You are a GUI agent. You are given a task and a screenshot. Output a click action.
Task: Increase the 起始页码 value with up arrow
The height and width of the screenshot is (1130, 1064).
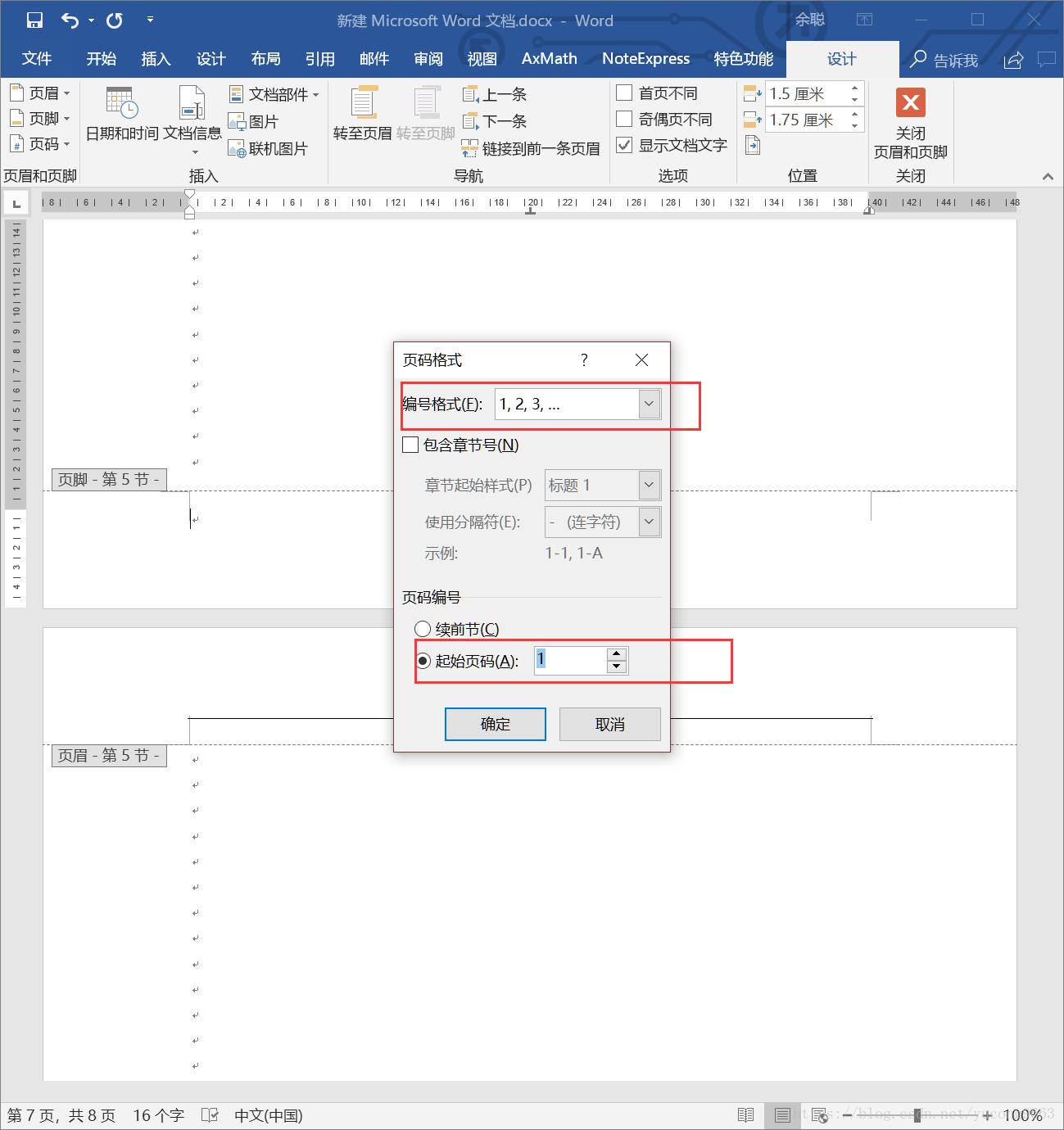pos(617,654)
